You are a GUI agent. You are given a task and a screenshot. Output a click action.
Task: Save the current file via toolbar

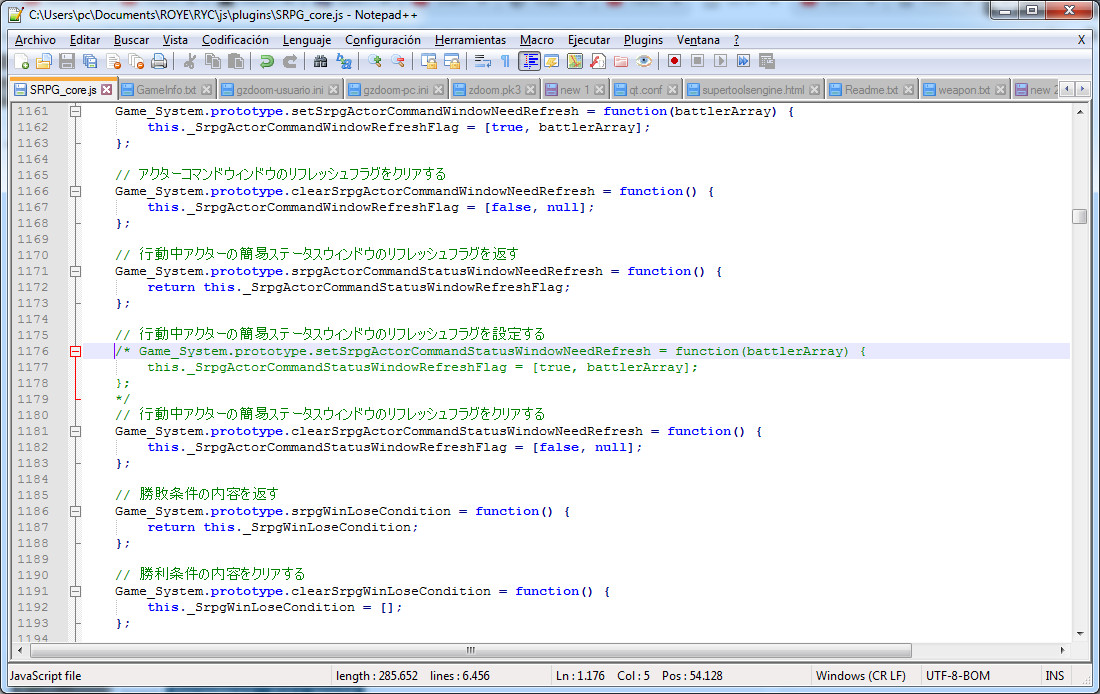pyautogui.click(x=67, y=62)
